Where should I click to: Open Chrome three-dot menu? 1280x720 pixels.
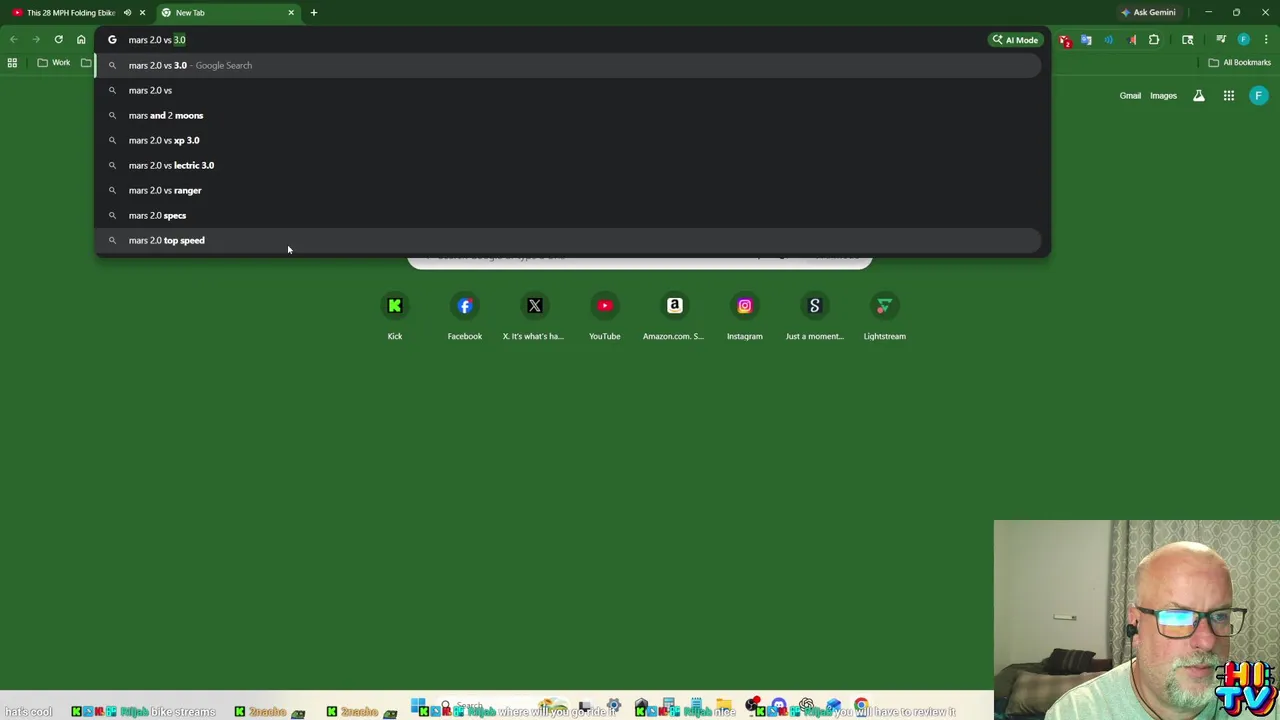click(1266, 40)
